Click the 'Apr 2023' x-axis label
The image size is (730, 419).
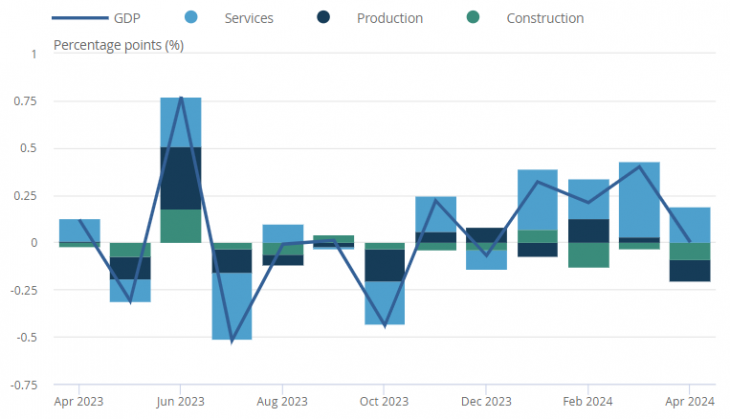click(x=79, y=401)
